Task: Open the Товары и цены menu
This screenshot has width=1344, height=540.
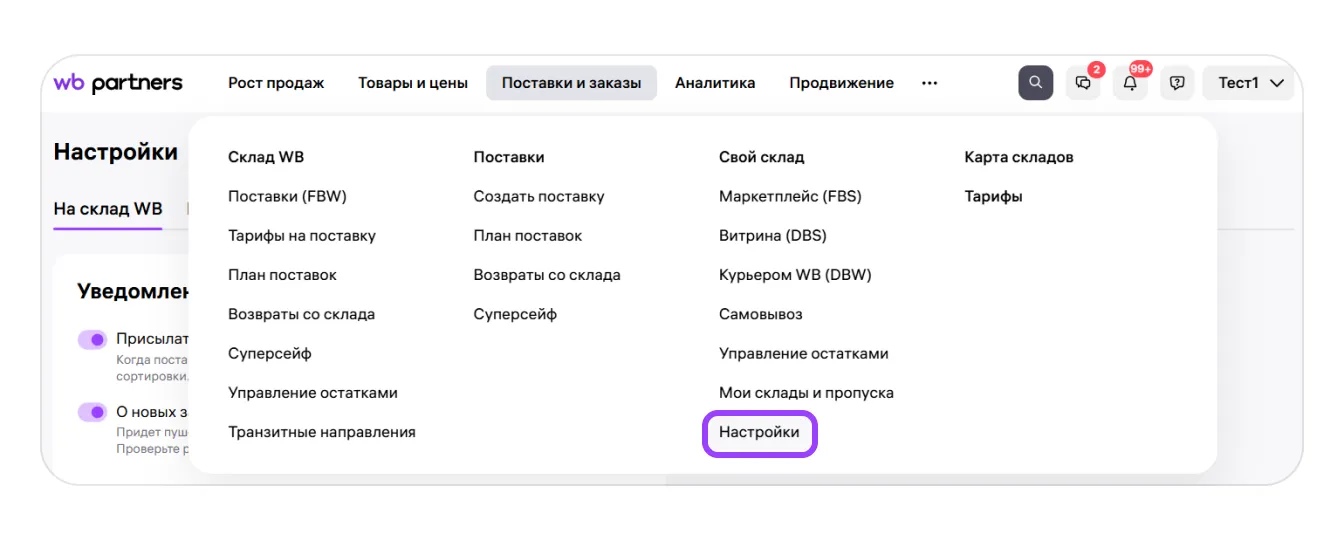Action: point(412,83)
